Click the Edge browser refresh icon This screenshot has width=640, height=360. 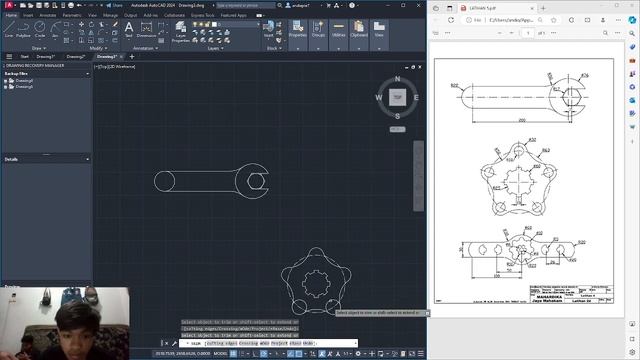pos(451,20)
